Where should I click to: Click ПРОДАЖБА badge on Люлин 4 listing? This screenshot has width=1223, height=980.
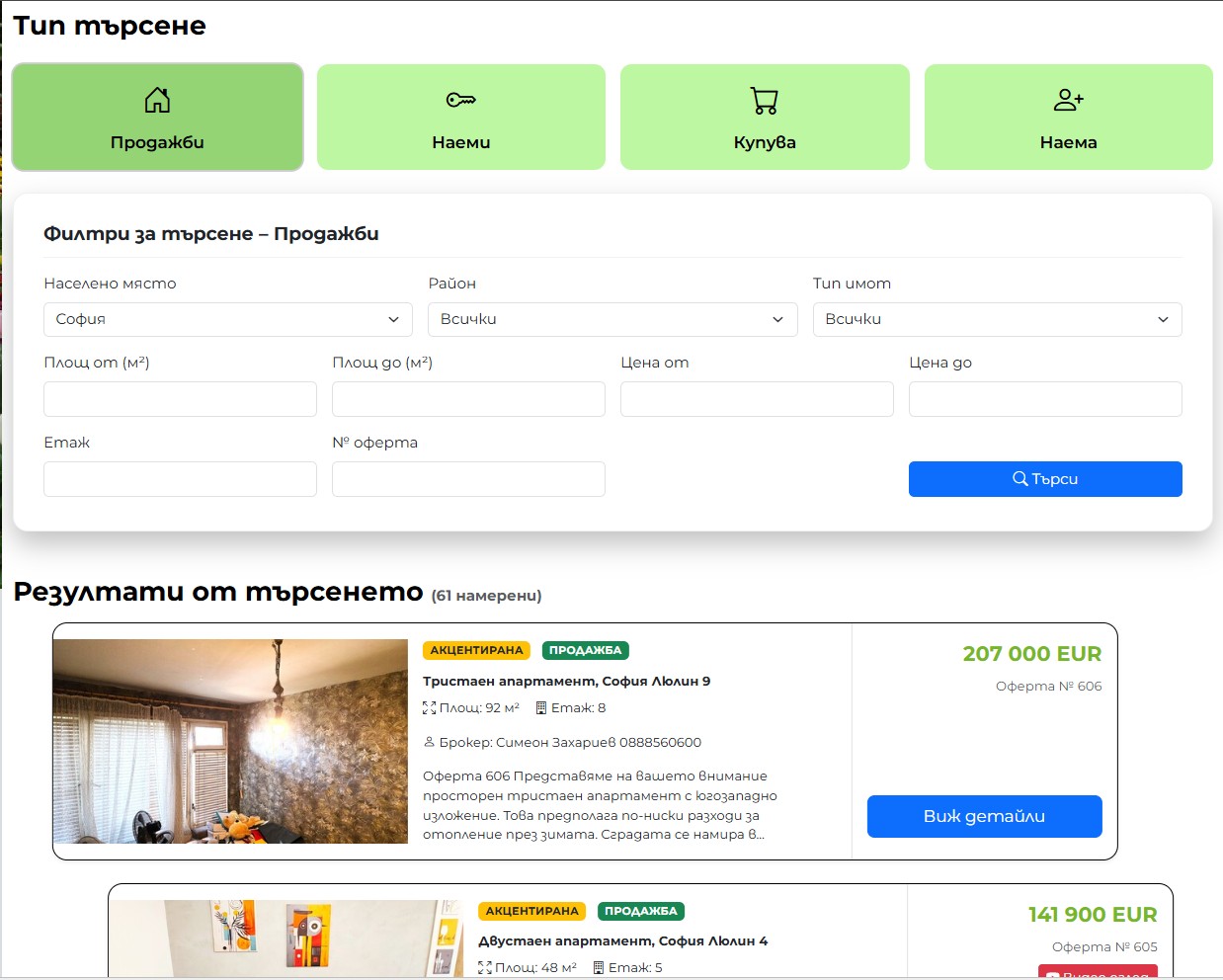click(641, 911)
